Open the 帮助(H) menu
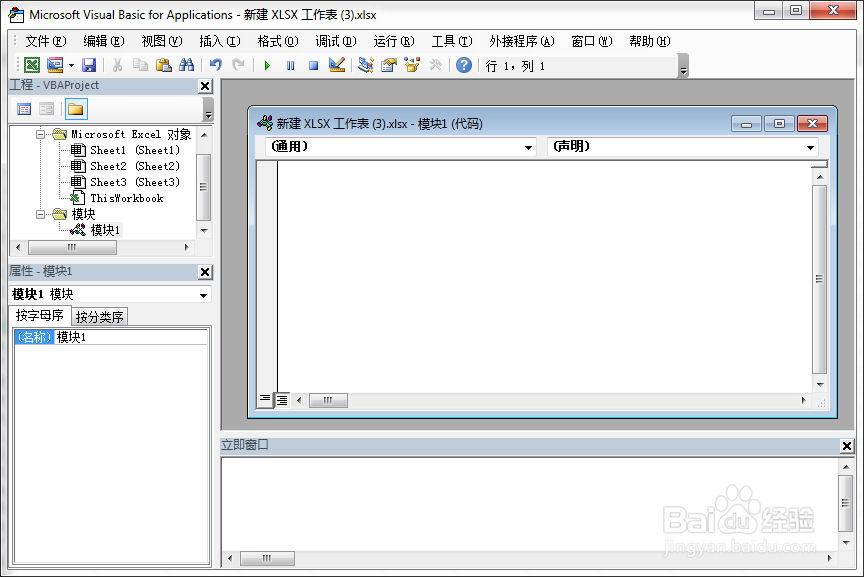Viewport: 864px width, 577px height. [x=650, y=41]
